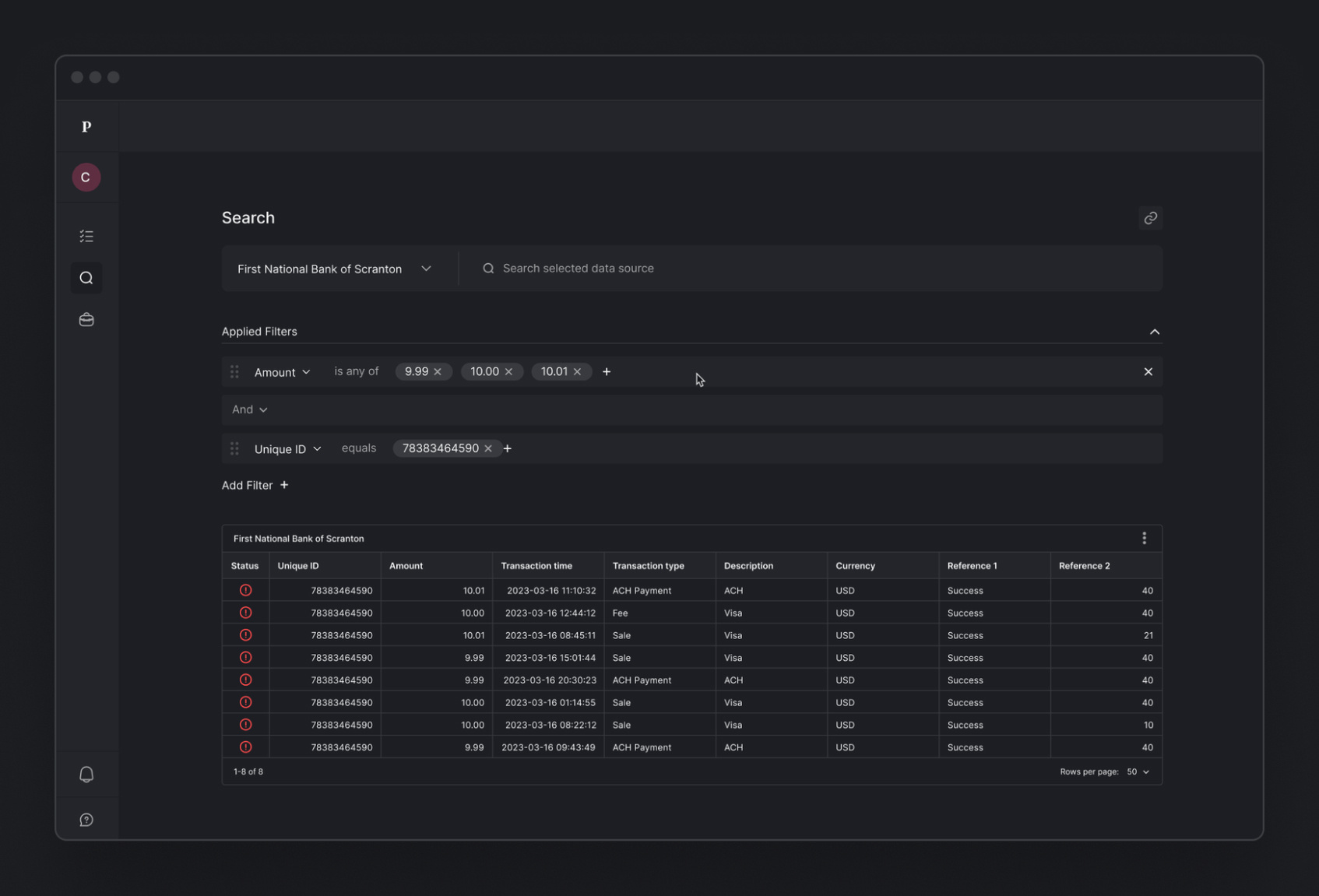Copy search link using link icon
The image size is (1319, 896).
(x=1150, y=218)
